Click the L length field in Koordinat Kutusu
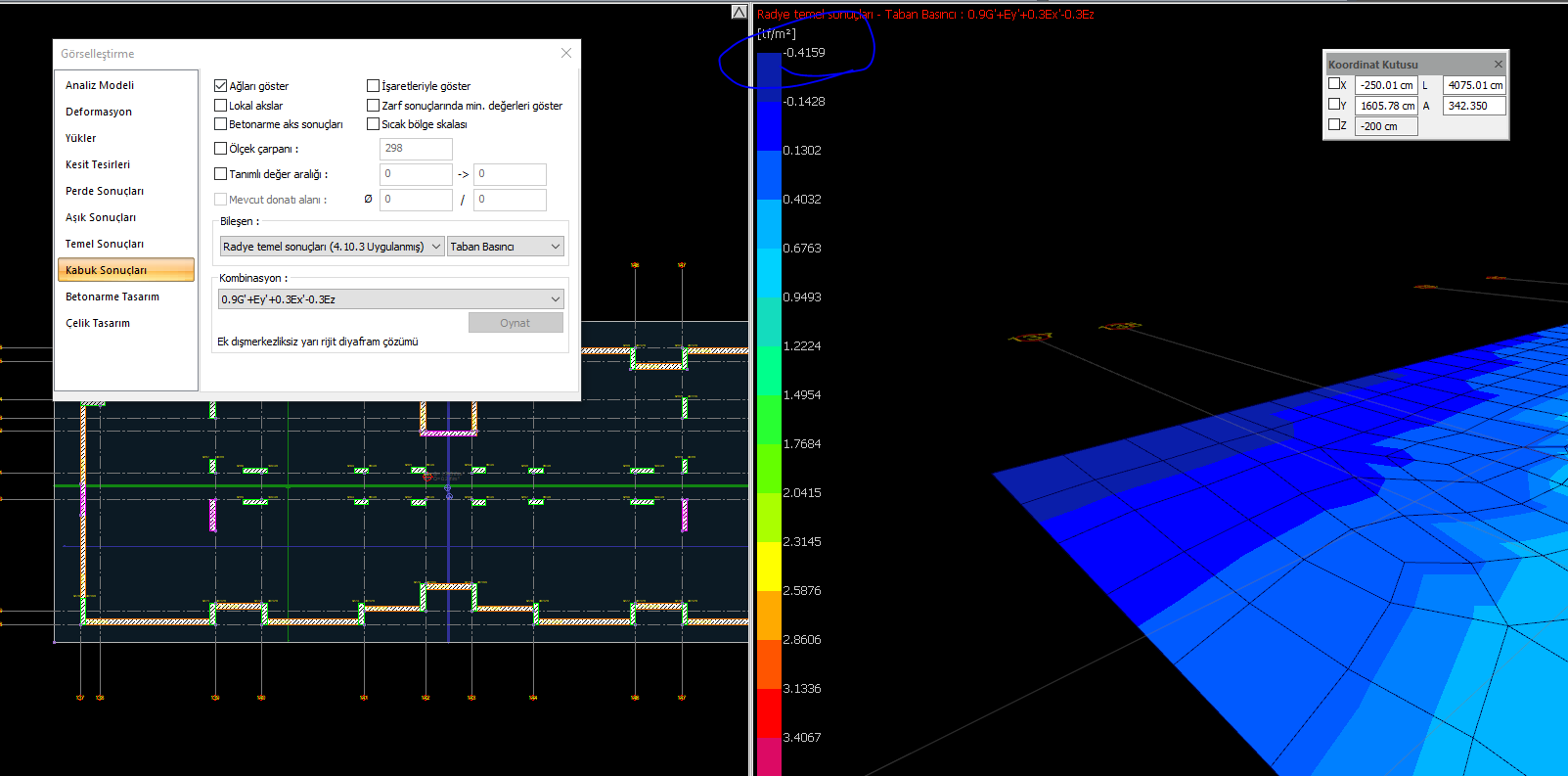This screenshot has height=776, width=1568. point(1474,85)
